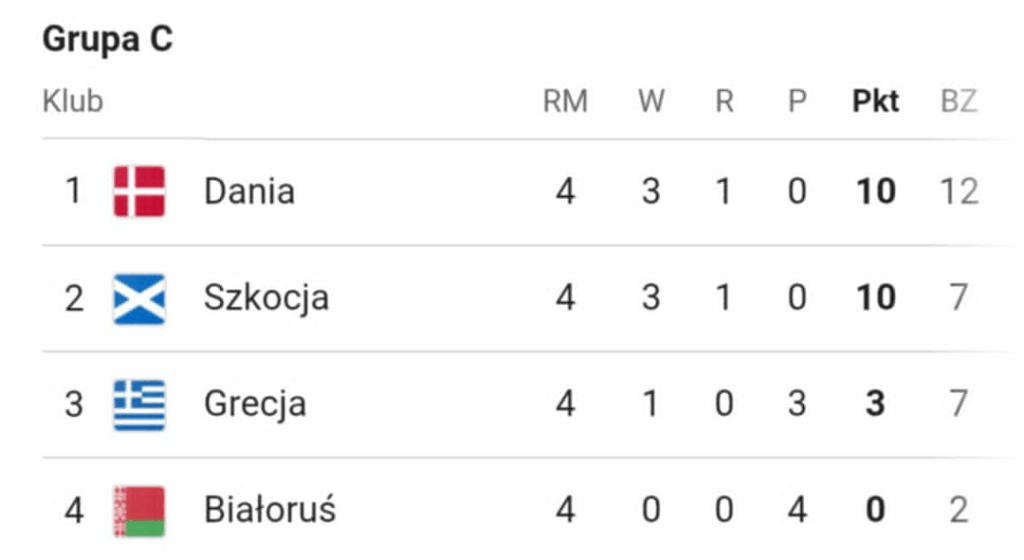This screenshot has height=560, width=1024.
Task: Click the Denmark flag icon
Action: click(x=139, y=191)
